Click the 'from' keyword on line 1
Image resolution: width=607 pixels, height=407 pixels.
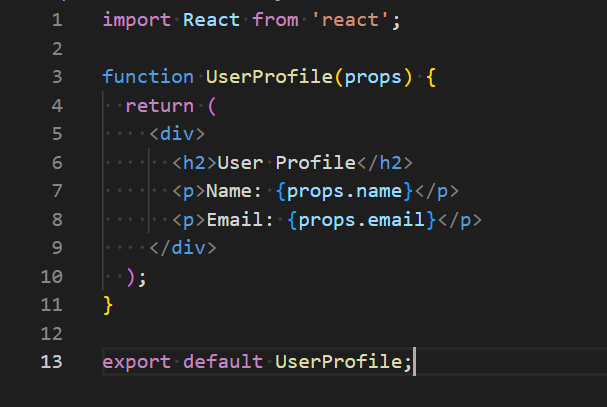pos(275,20)
